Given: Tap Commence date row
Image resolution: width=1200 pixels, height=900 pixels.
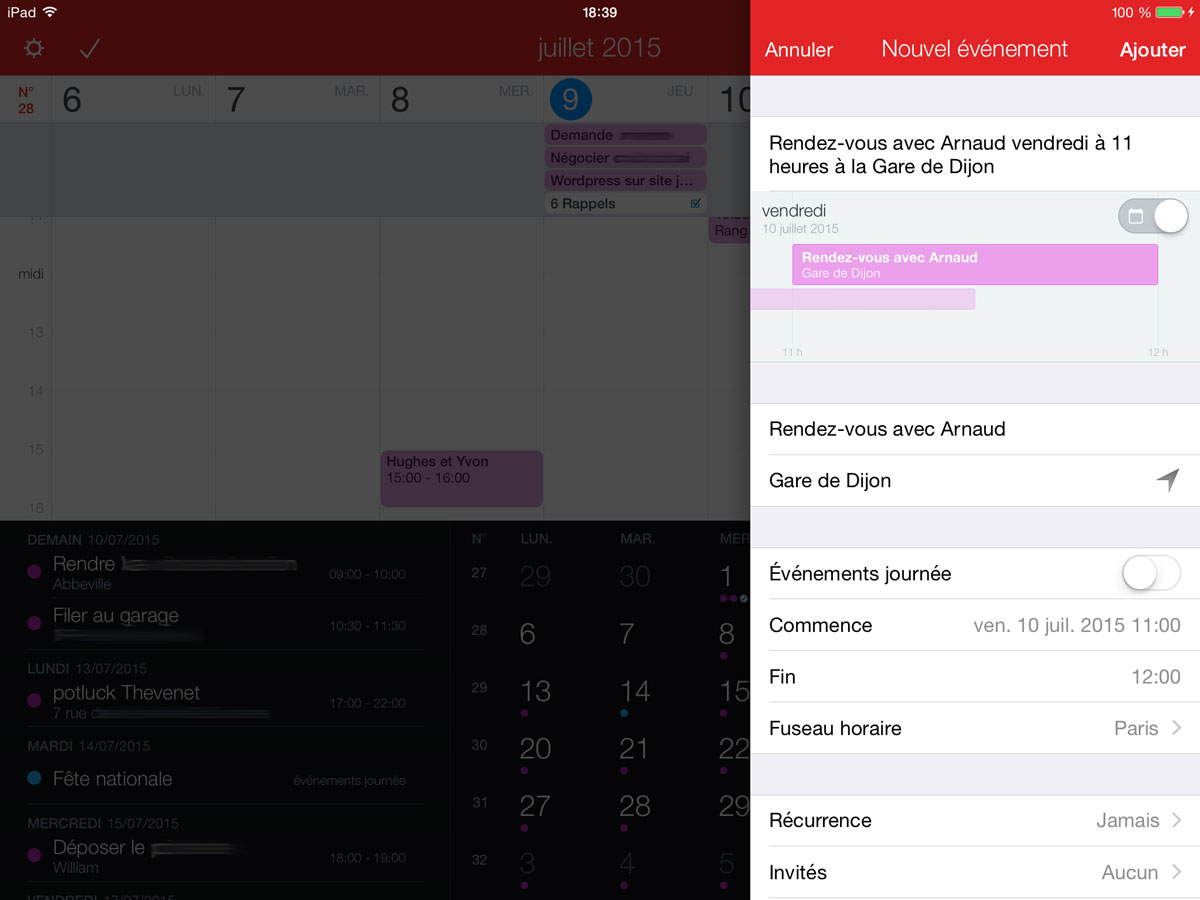Looking at the screenshot, I should [x=975, y=625].
